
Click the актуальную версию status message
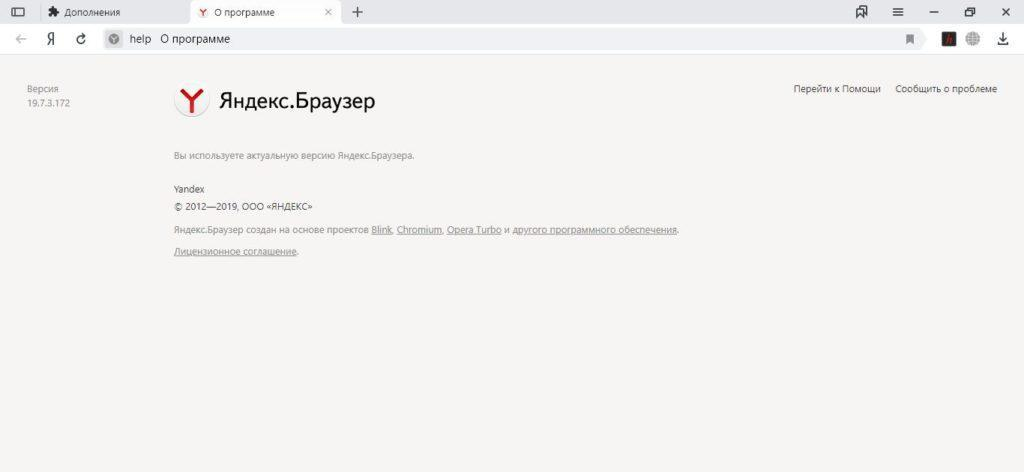(x=294, y=155)
